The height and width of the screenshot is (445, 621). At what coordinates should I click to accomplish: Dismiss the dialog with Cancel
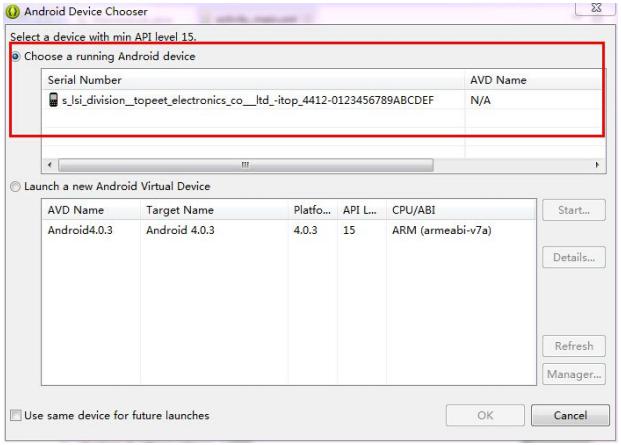pos(570,415)
